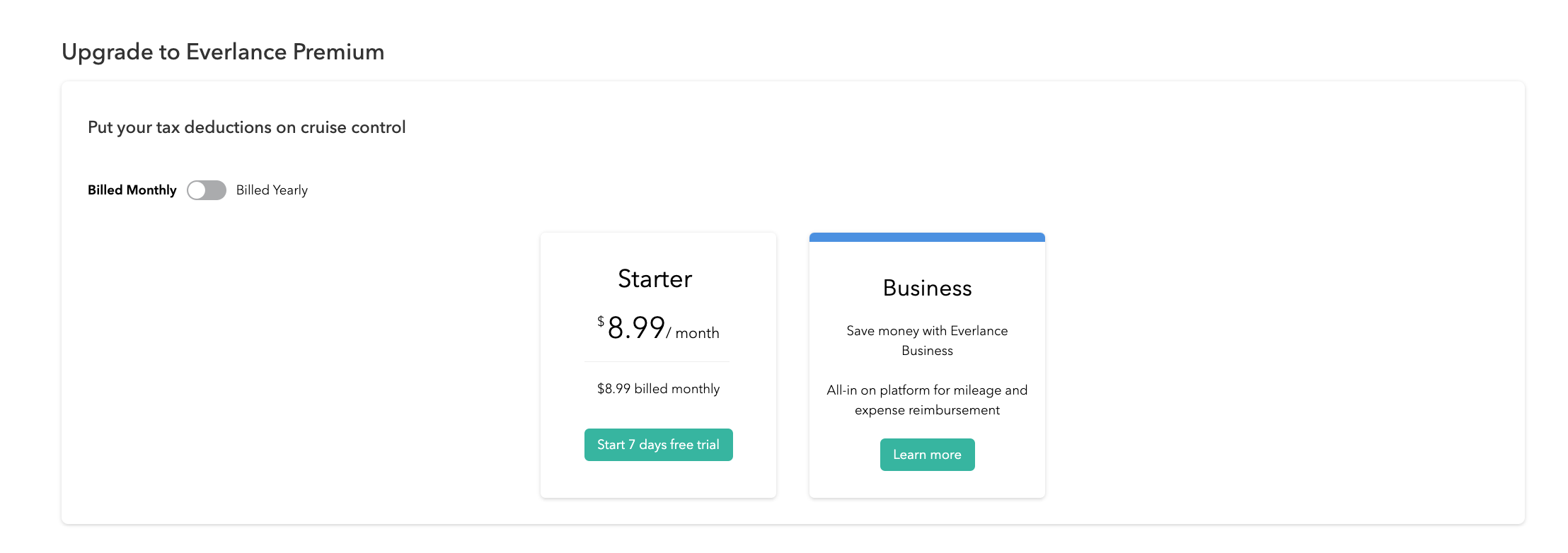This screenshot has width=1568, height=553.
Task: Click the "/ month" text beside the price
Action: 693,333
